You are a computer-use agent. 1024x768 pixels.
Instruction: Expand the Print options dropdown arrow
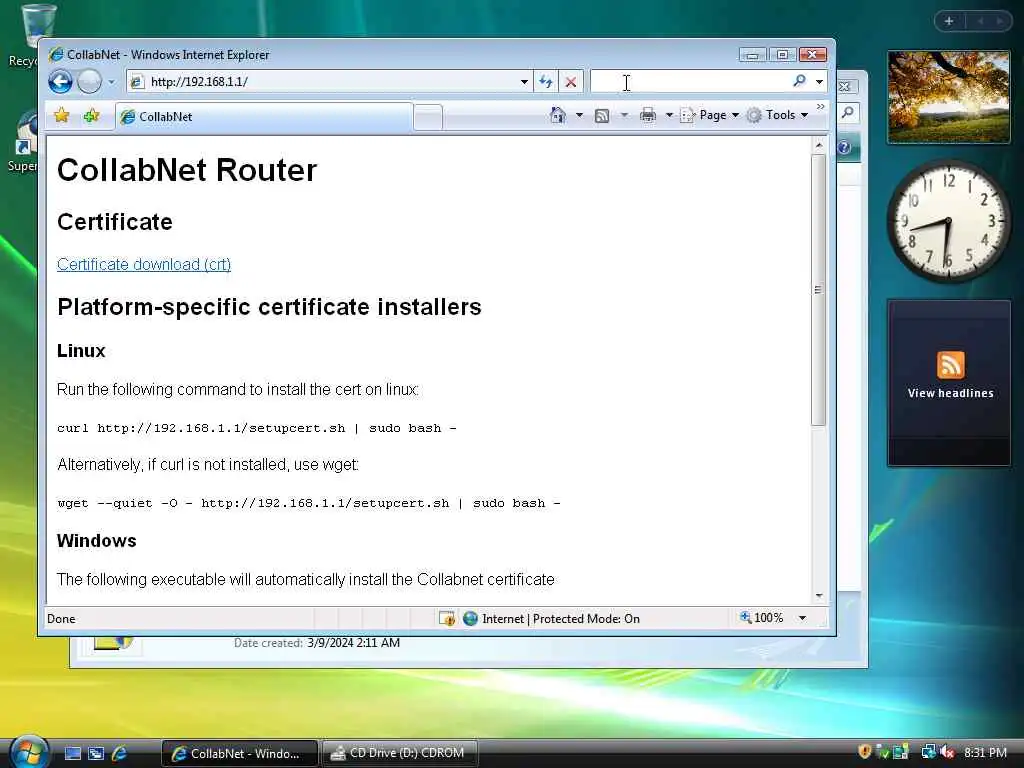(669, 116)
